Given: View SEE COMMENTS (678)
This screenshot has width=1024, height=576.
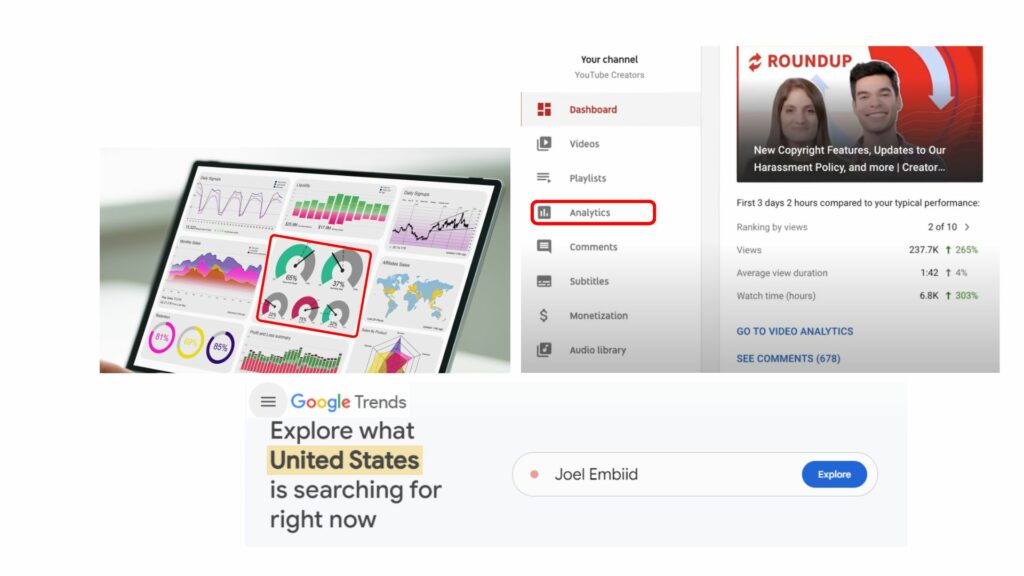Looking at the screenshot, I should point(789,358).
